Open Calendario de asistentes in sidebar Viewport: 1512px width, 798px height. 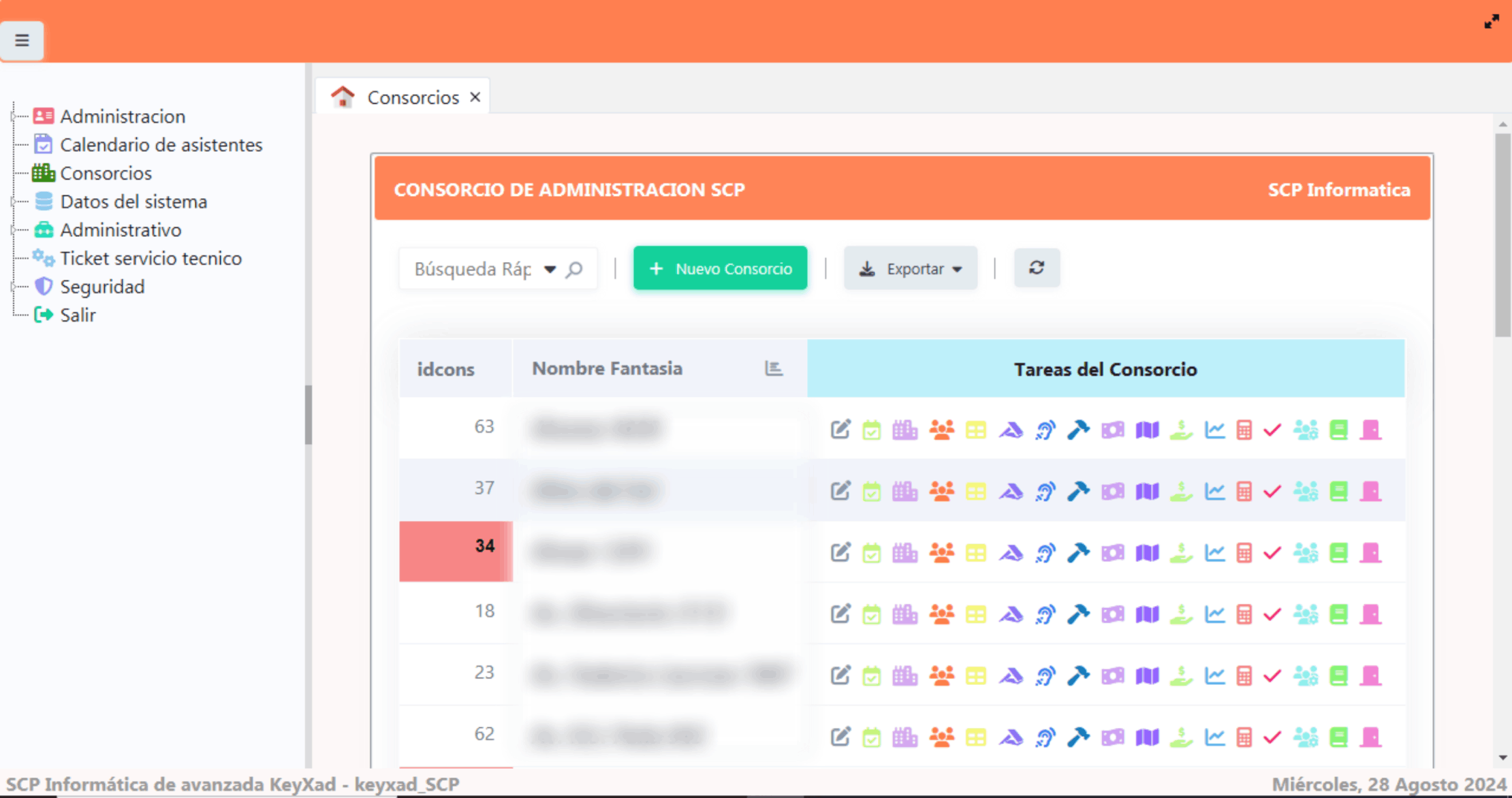coord(161,145)
